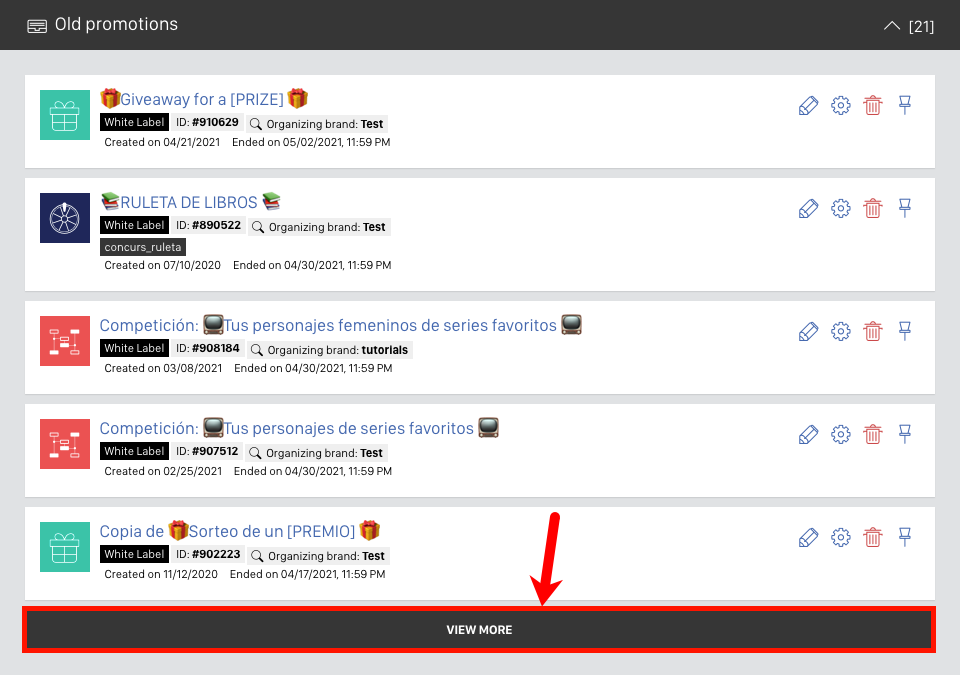Click roulette wheel thumbnail of RULETA DE LIBROS
This screenshot has width=960, height=675.
65,218
